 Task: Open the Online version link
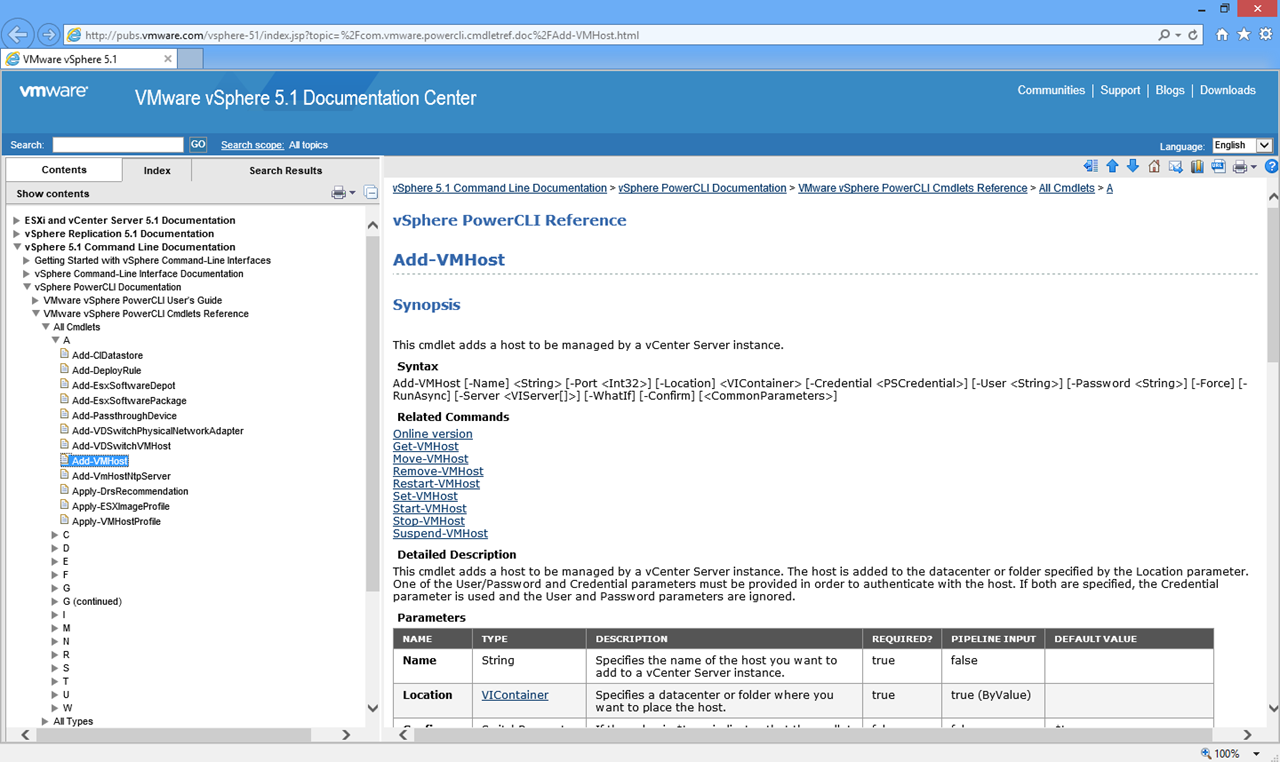click(433, 434)
